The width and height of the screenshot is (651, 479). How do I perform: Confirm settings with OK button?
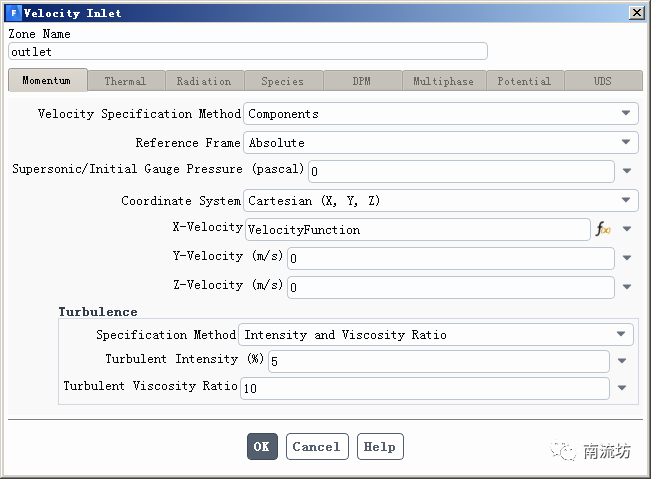(x=262, y=447)
